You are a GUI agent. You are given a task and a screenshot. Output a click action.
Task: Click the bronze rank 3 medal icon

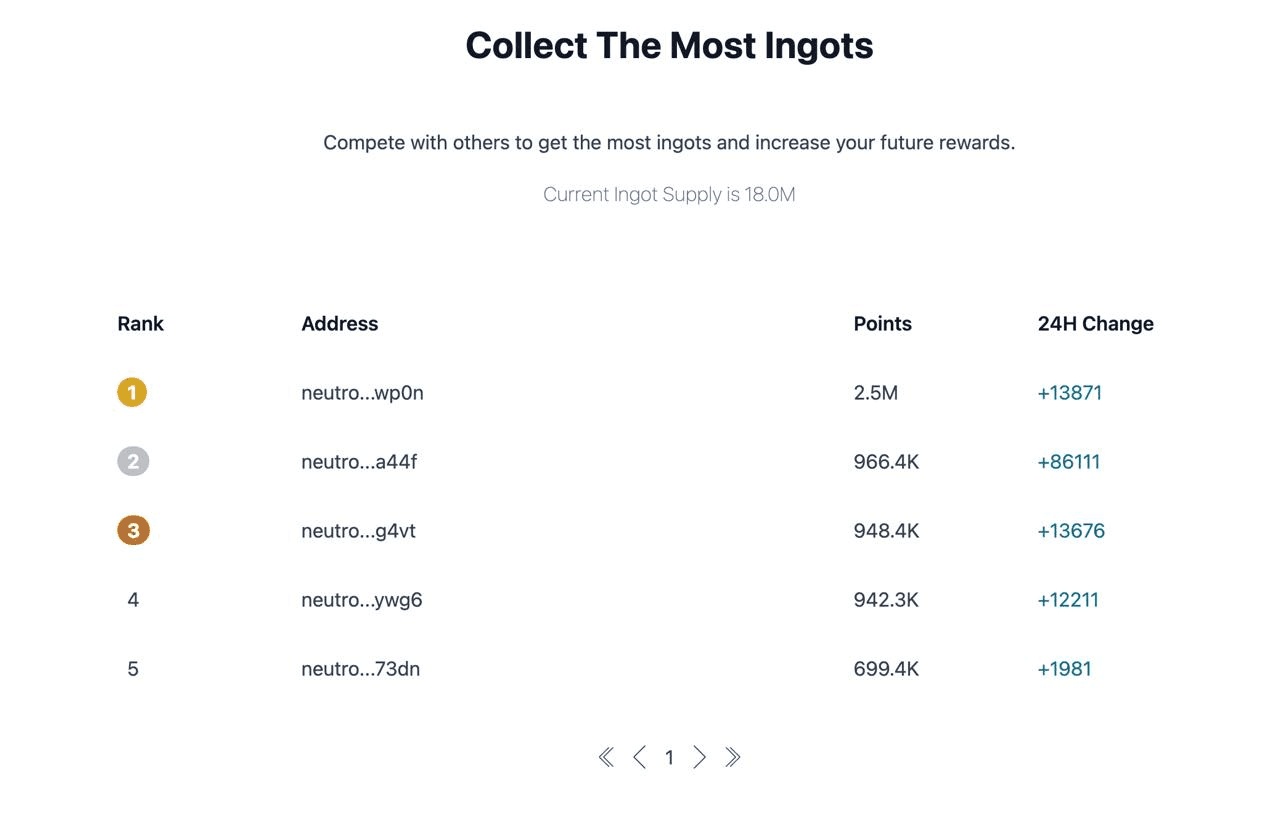point(133,530)
